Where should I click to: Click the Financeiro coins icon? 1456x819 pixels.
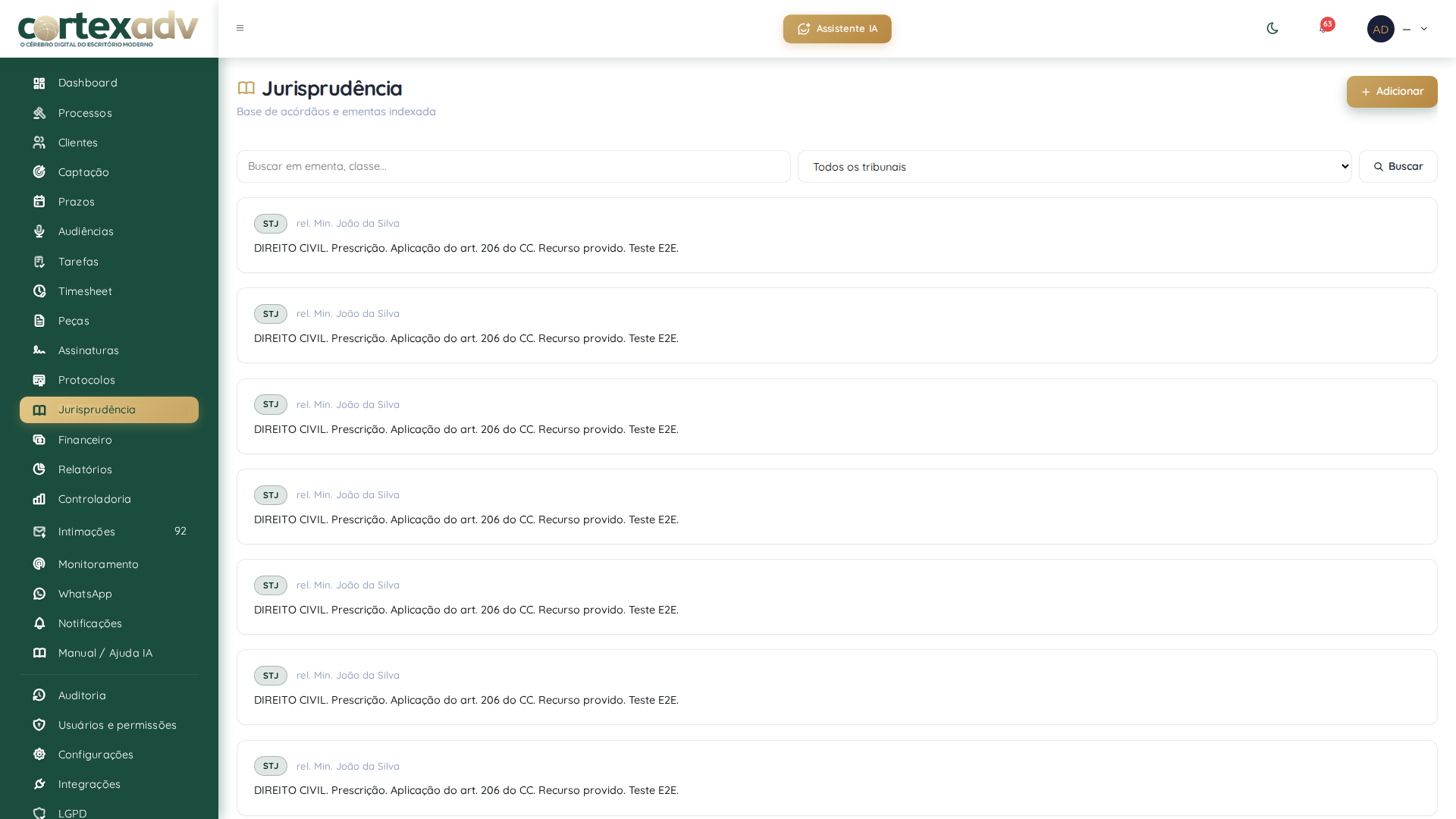click(x=39, y=441)
